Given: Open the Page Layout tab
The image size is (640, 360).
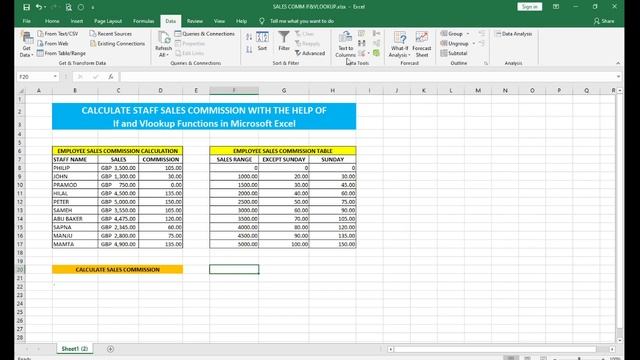Looking at the screenshot, I should [x=108, y=21].
